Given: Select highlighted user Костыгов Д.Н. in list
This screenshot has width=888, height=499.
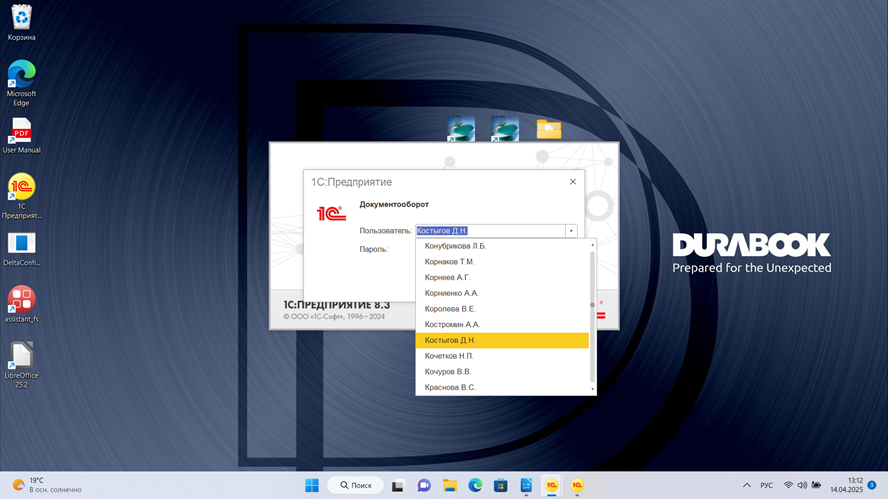Looking at the screenshot, I should pos(502,340).
